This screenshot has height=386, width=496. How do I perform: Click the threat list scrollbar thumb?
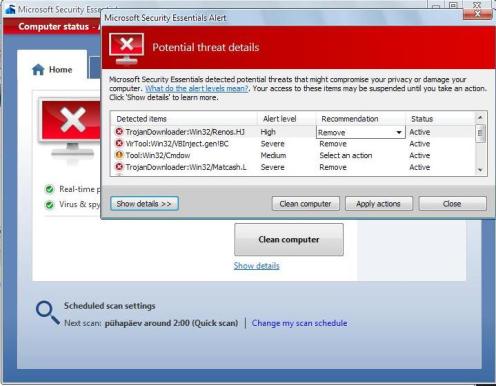480,133
